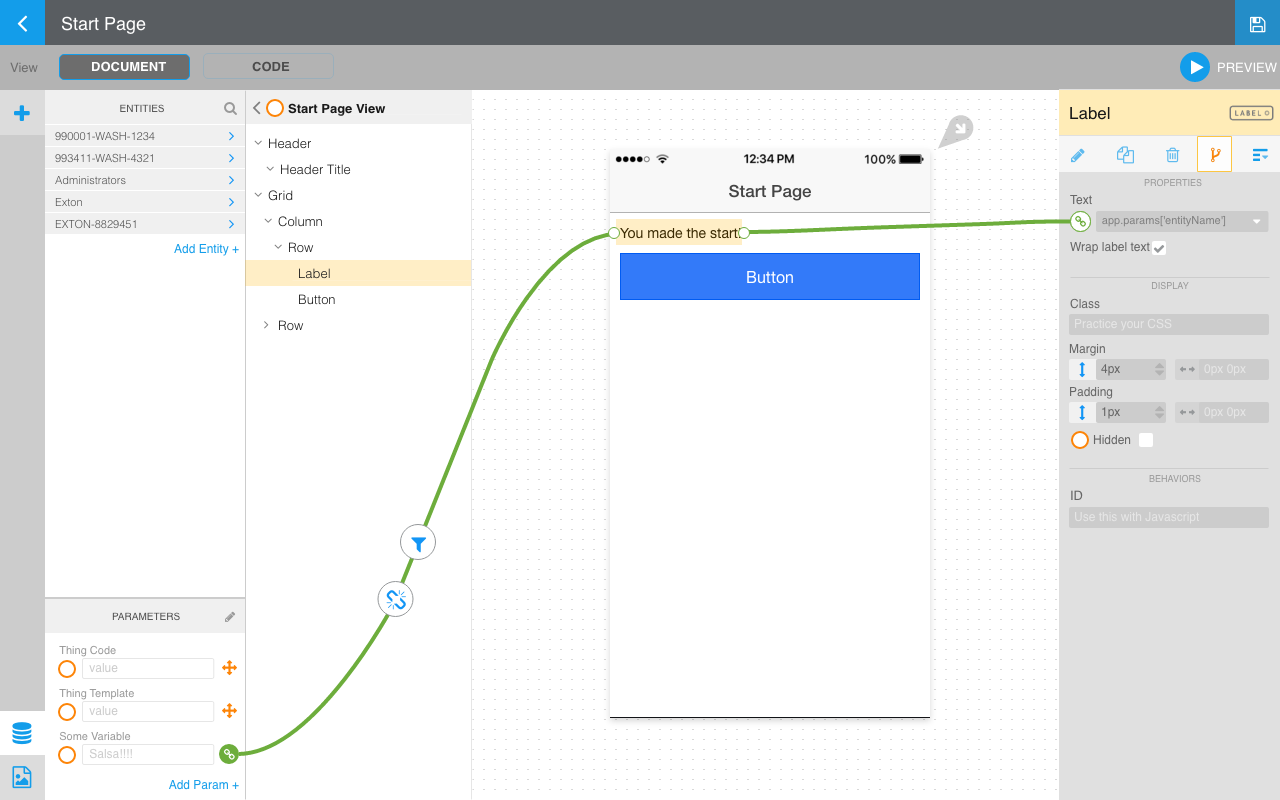This screenshot has width=1280, height=800.
Task: Add a new component with the plus icon
Action: 22,113
